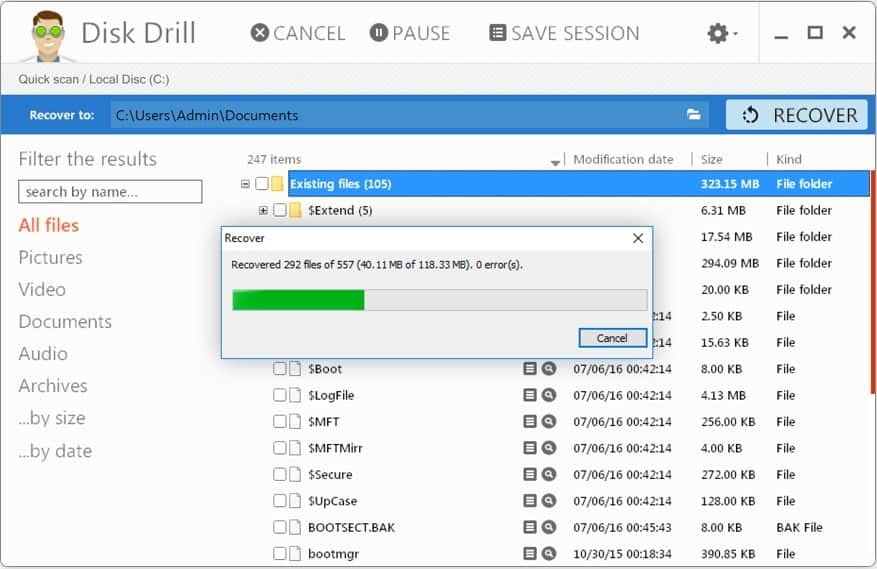Open the hex view icon for $Boot
This screenshot has height=569, width=877.
pos(530,369)
